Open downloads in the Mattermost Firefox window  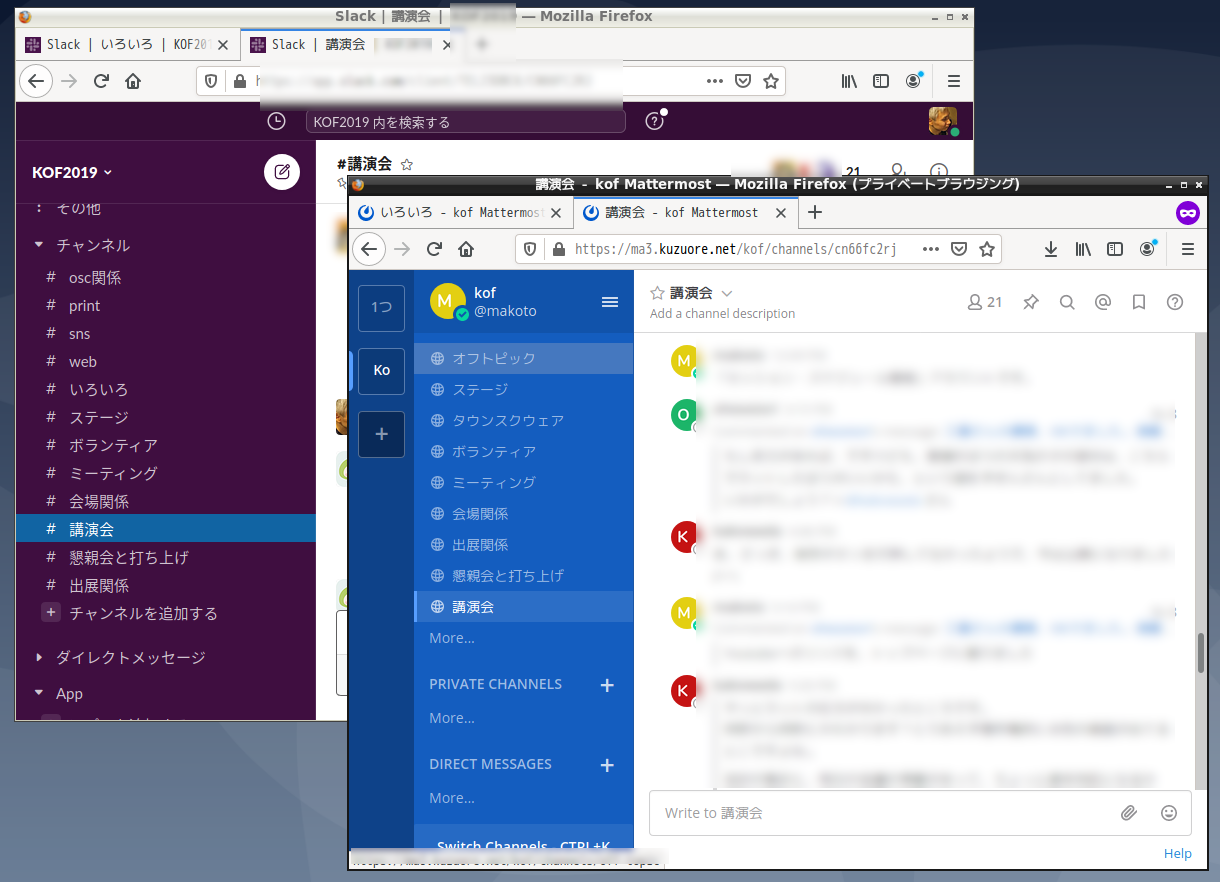coord(1051,249)
